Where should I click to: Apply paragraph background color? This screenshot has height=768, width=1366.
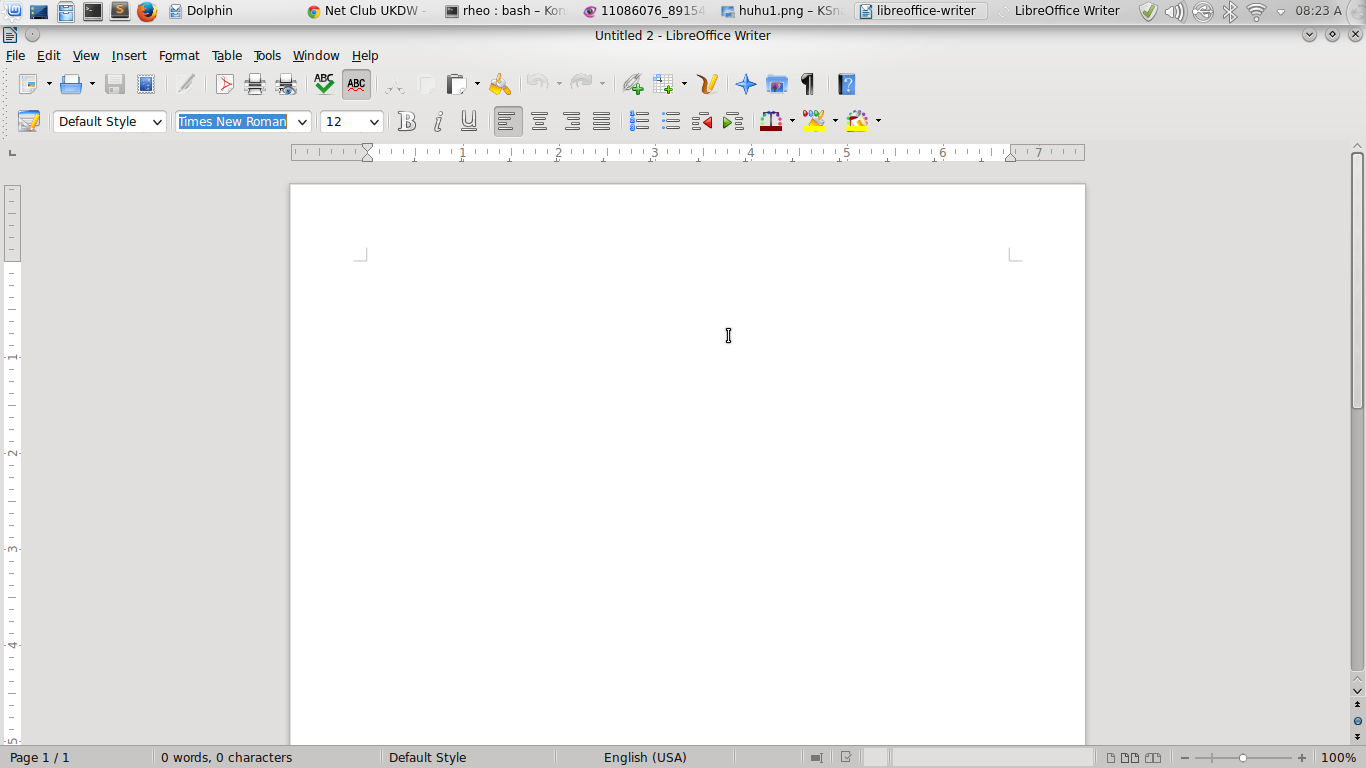[x=857, y=121]
